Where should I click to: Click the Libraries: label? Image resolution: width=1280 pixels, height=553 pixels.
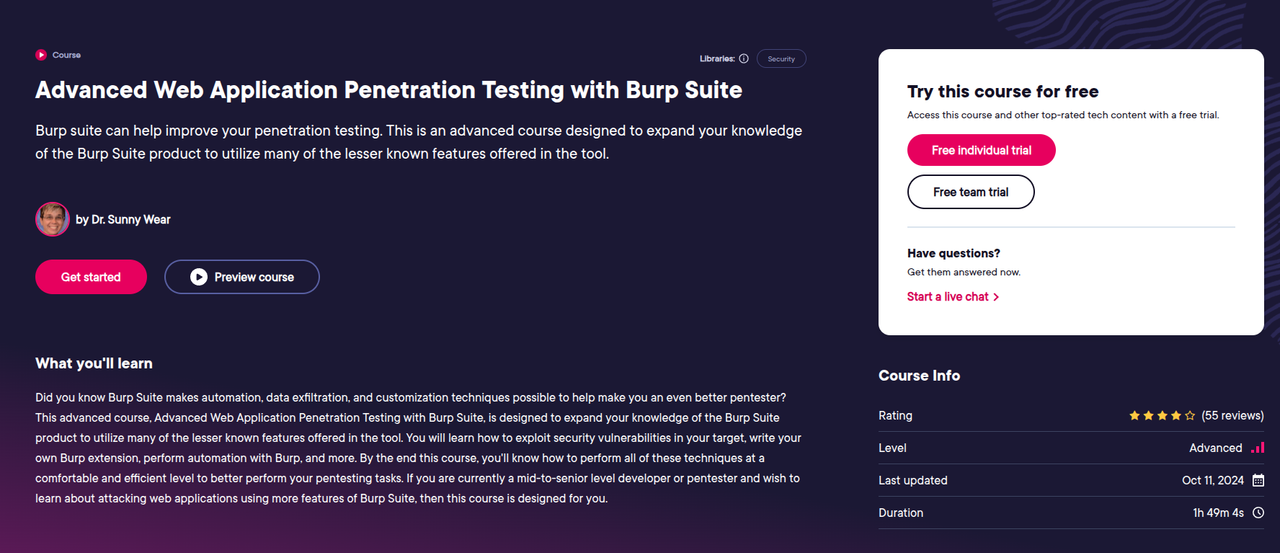click(x=718, y=59)
